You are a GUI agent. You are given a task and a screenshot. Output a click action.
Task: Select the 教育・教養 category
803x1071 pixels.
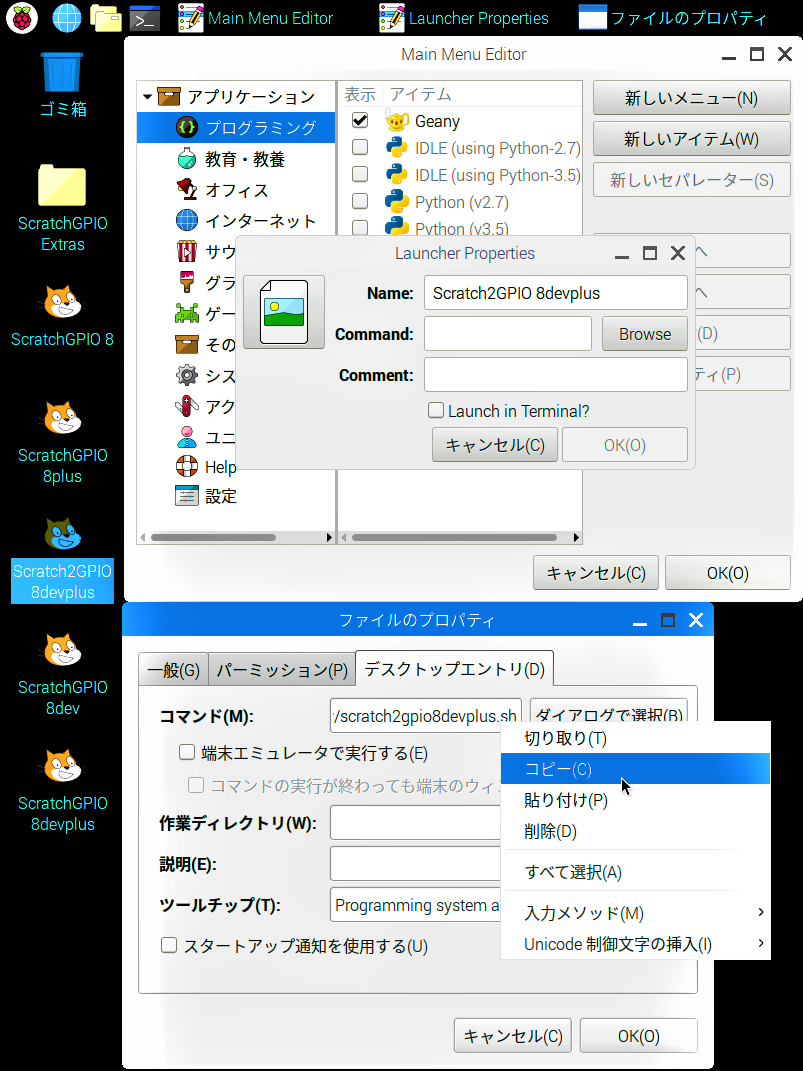(236, 159)
